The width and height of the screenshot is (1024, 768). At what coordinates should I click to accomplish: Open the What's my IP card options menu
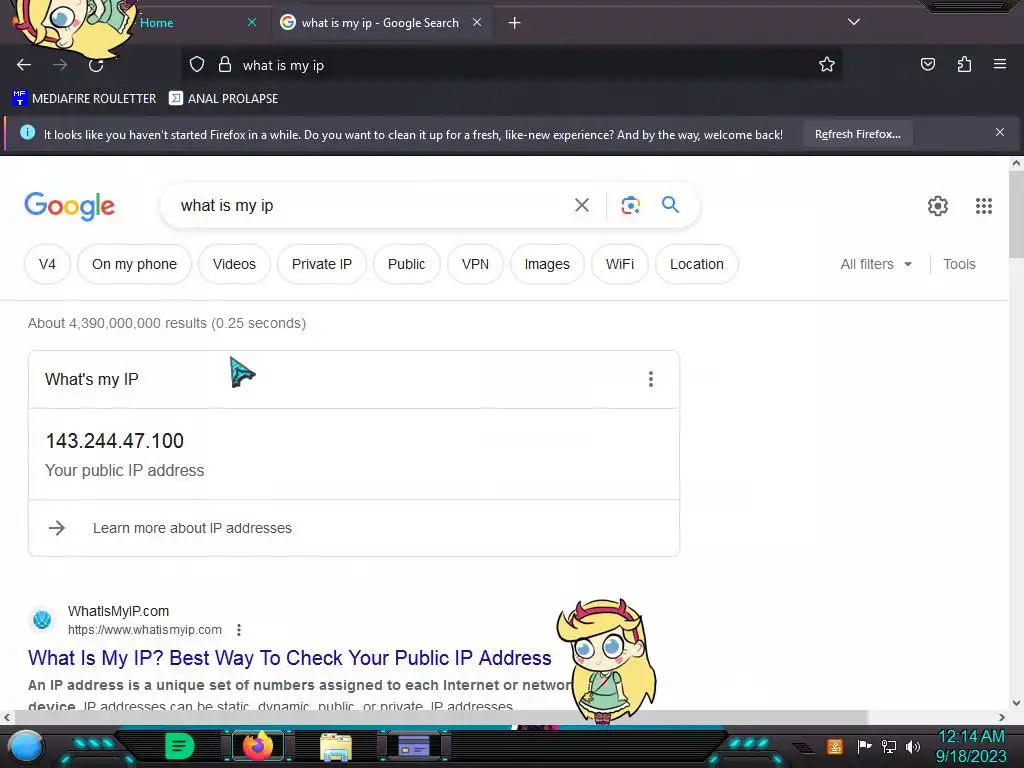(x=650, y=379)
